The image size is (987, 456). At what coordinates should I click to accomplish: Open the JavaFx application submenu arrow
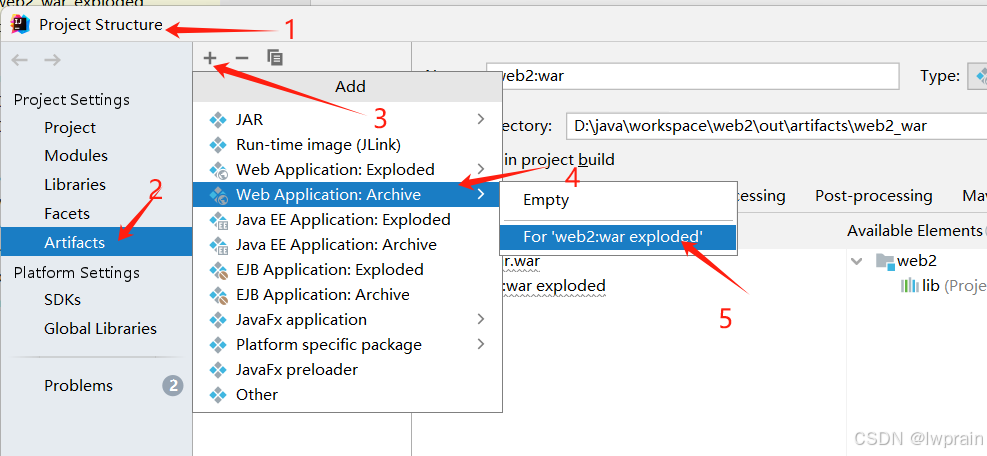pos(481,319)
